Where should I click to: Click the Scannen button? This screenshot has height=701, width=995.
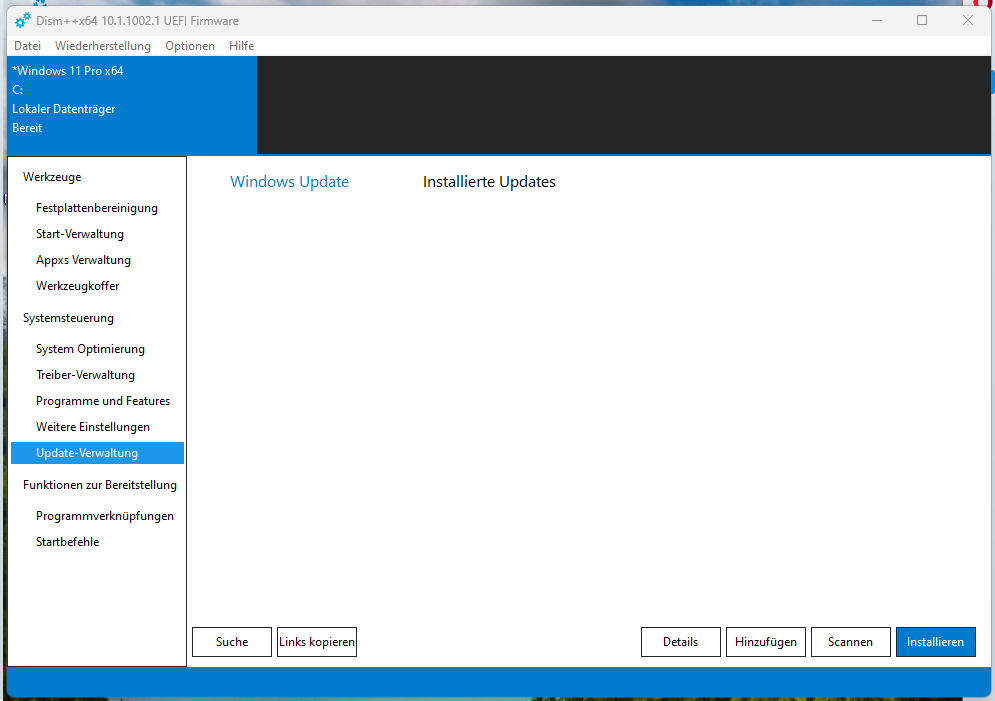click(850, 642)
